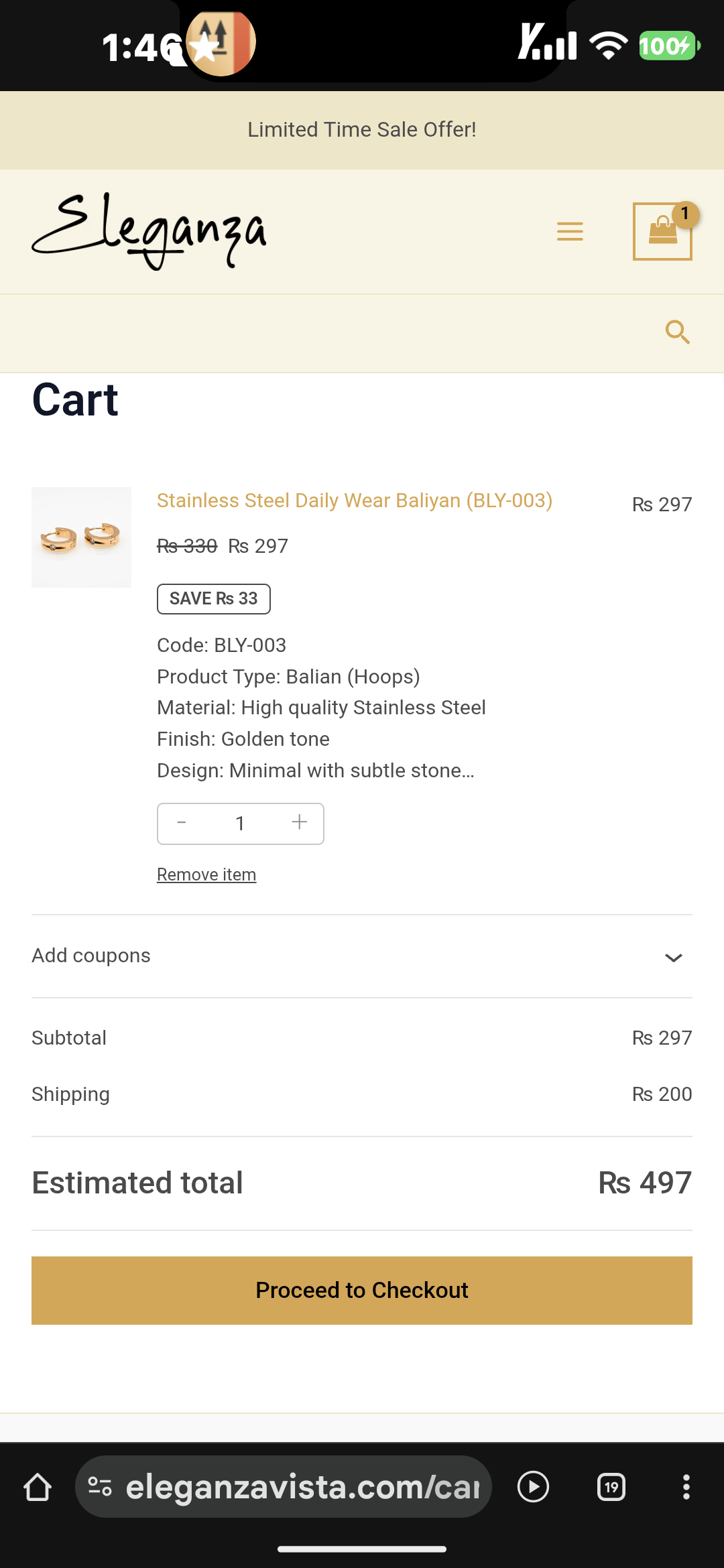Tap the search magnifier icon
The width and height of the screenshot is (724, 1568).
point(677,332)
